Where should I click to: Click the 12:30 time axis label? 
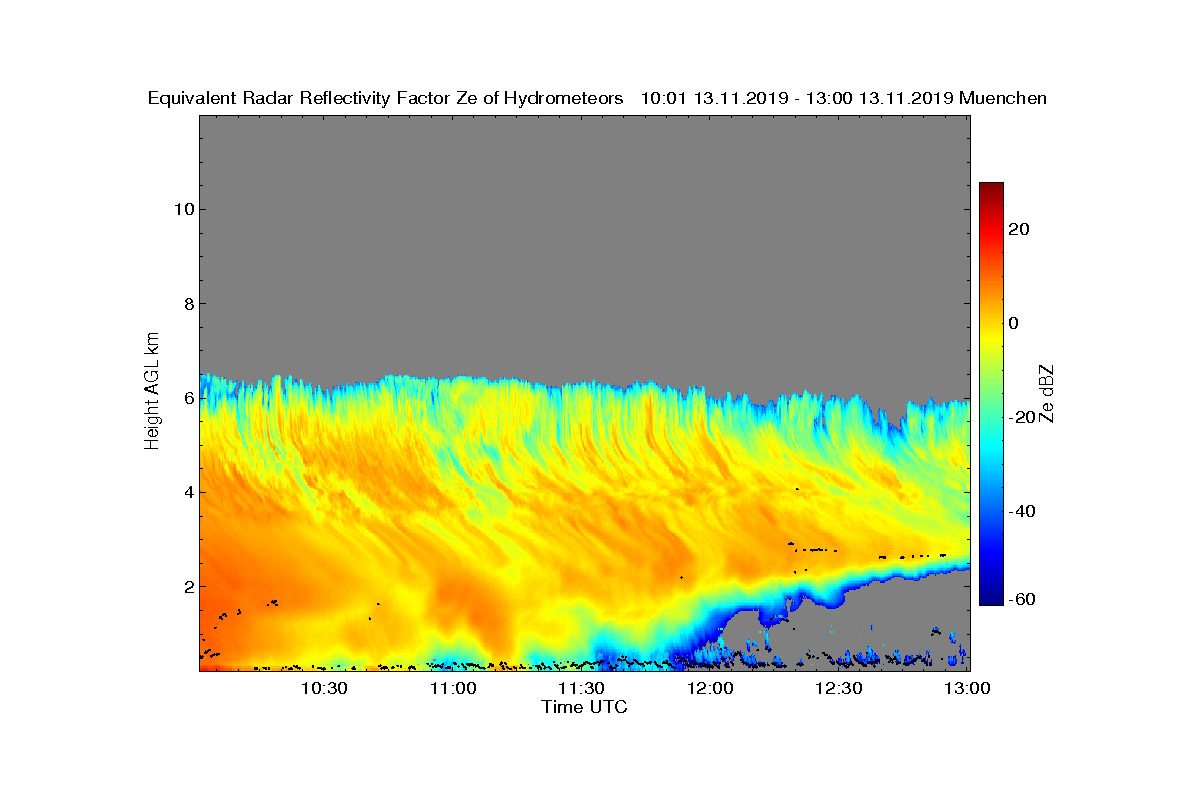pyautogui.click(x=840, y=689)
